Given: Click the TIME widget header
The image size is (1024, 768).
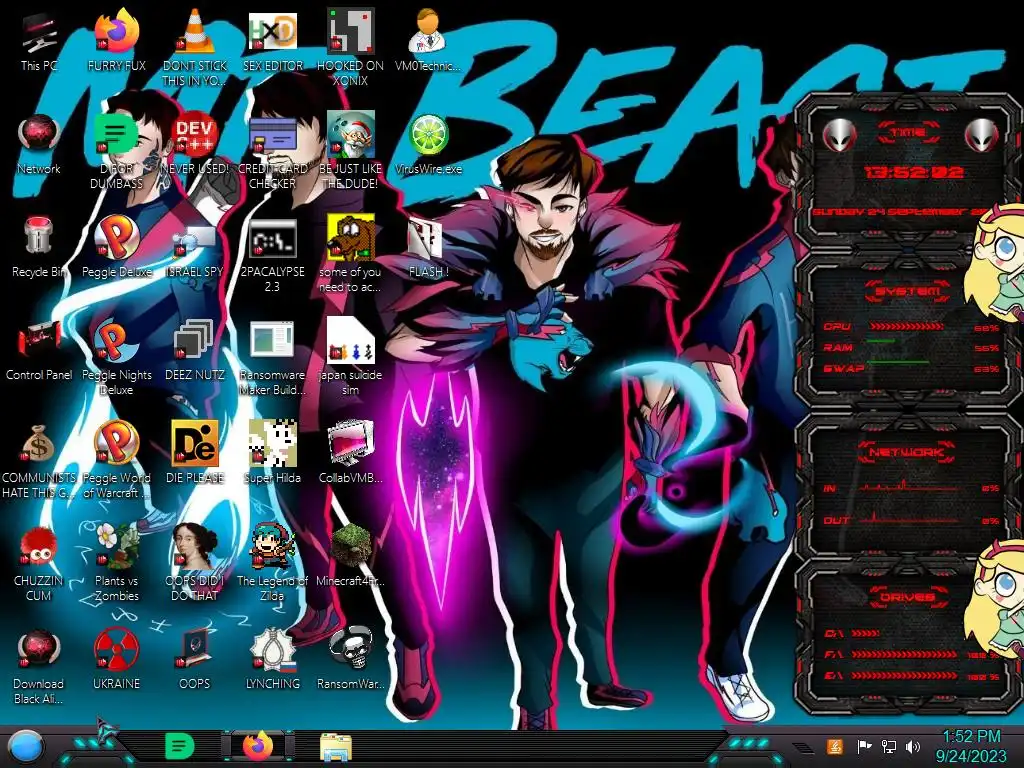Looking at the screenshot, I should click(908, 132).
